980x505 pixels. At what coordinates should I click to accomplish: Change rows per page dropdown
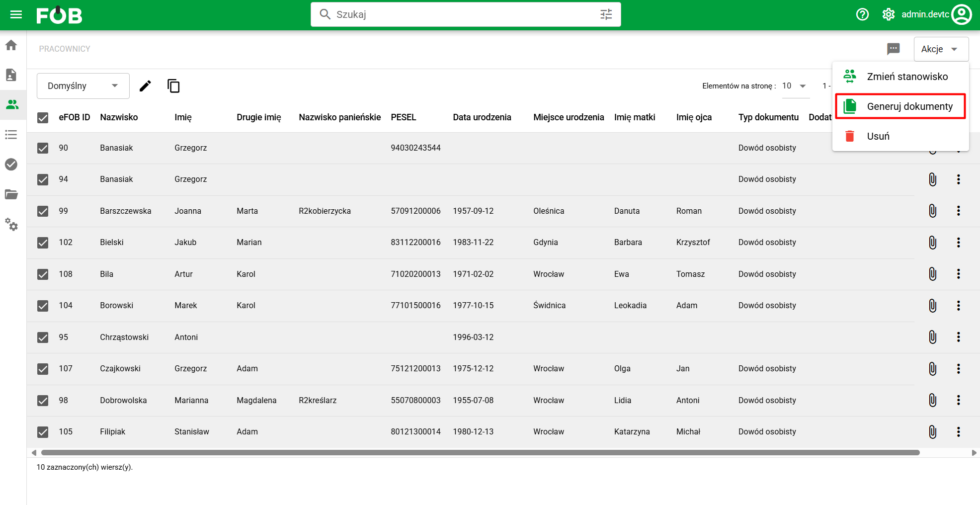pyautogui.click(x=795, y=86)
